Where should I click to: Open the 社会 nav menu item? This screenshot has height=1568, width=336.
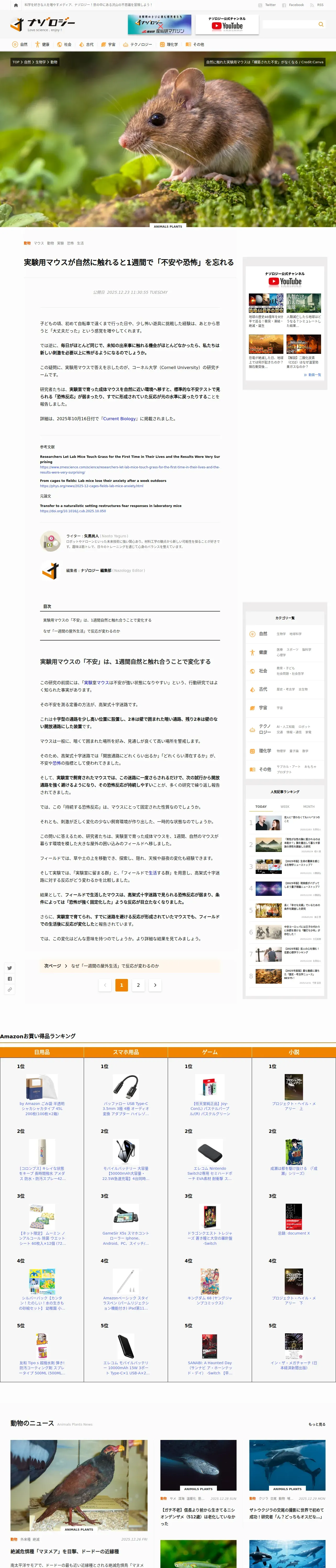coord(64,44)
